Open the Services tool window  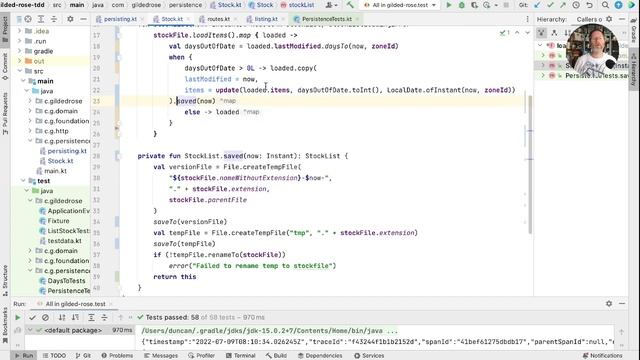coord(369,356)
